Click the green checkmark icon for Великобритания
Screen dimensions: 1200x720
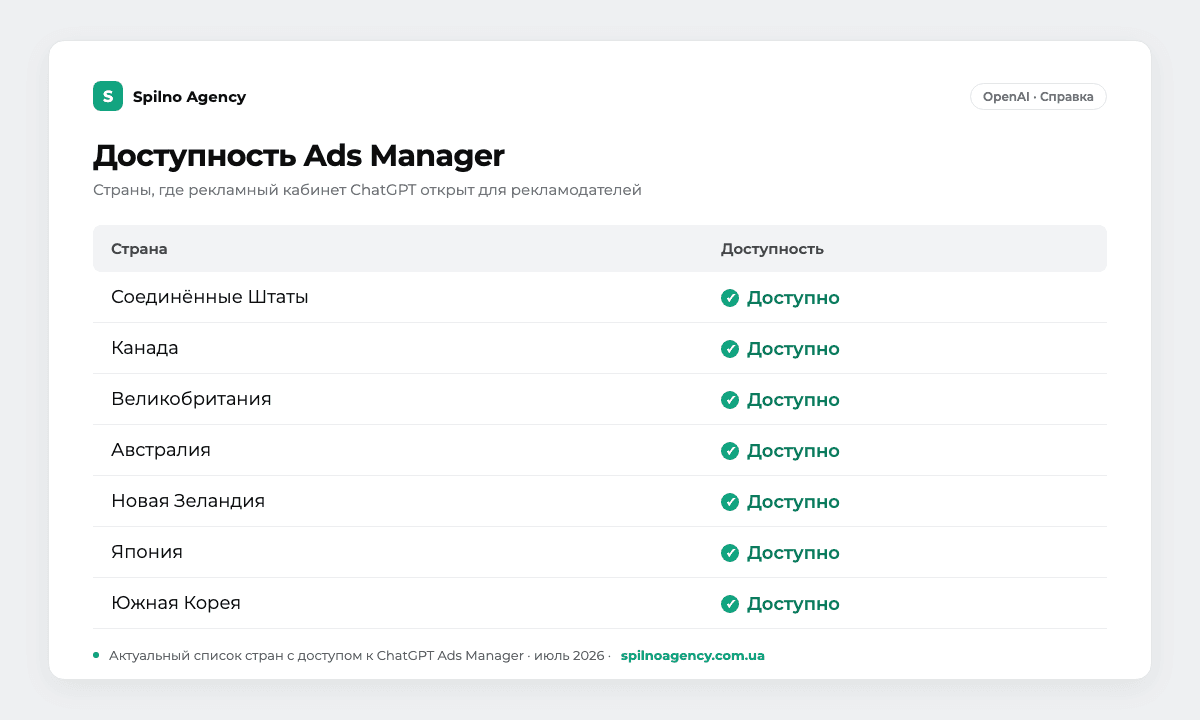coord(730,400)
